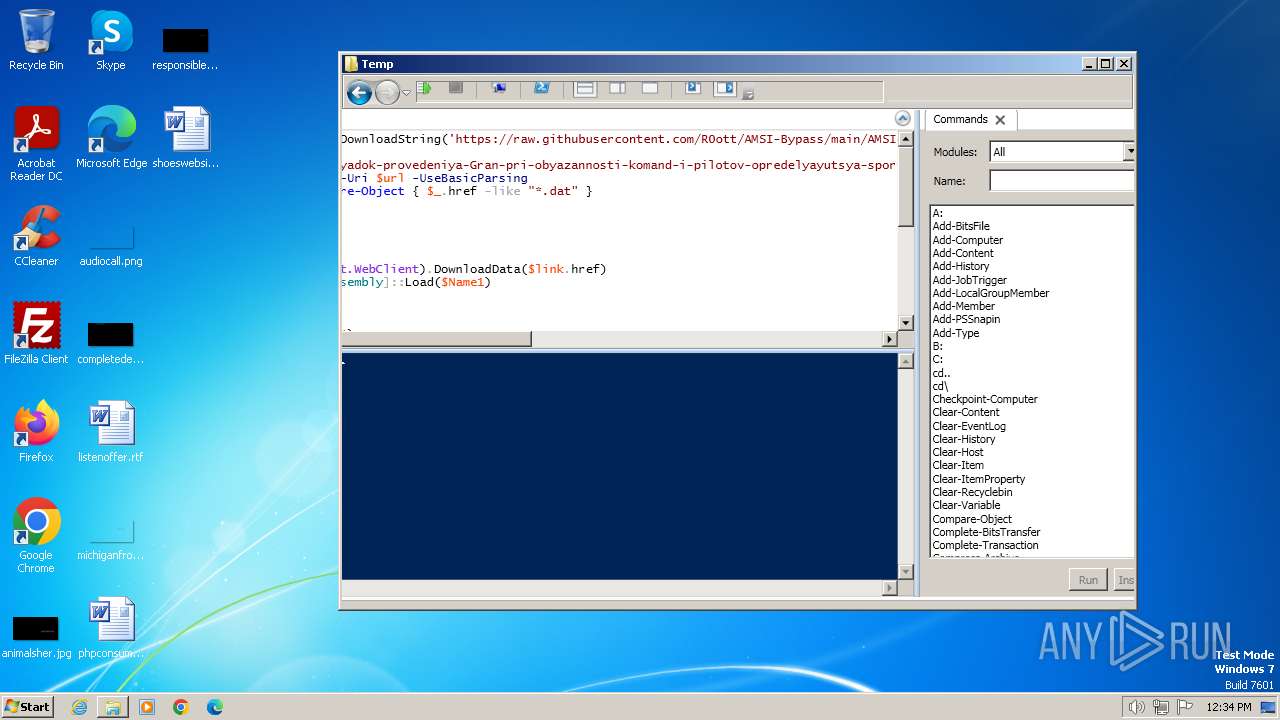Open the Skype desktop shortcut
This screenshot has width=1280, height=720.
(110, 40)
